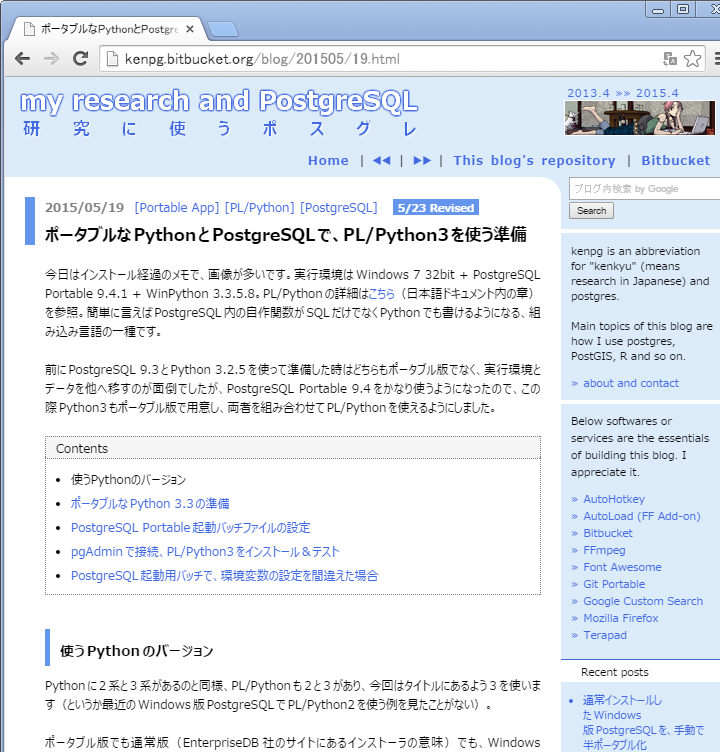Click the browser forward arrow
The height and width of the screenshot is (752, 720).
51,59
